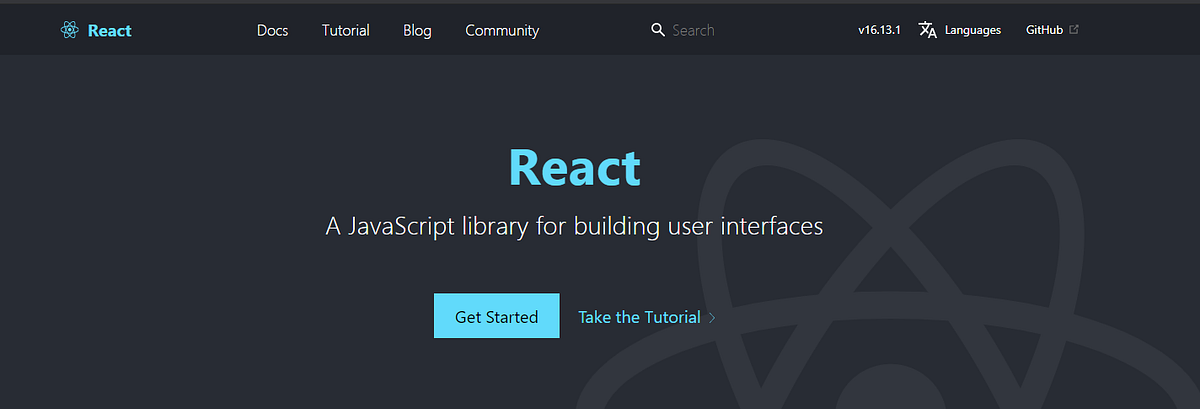This screenshot has height=409, width=1200.
Task: Click the React home text in header
Action: (109, 30)
